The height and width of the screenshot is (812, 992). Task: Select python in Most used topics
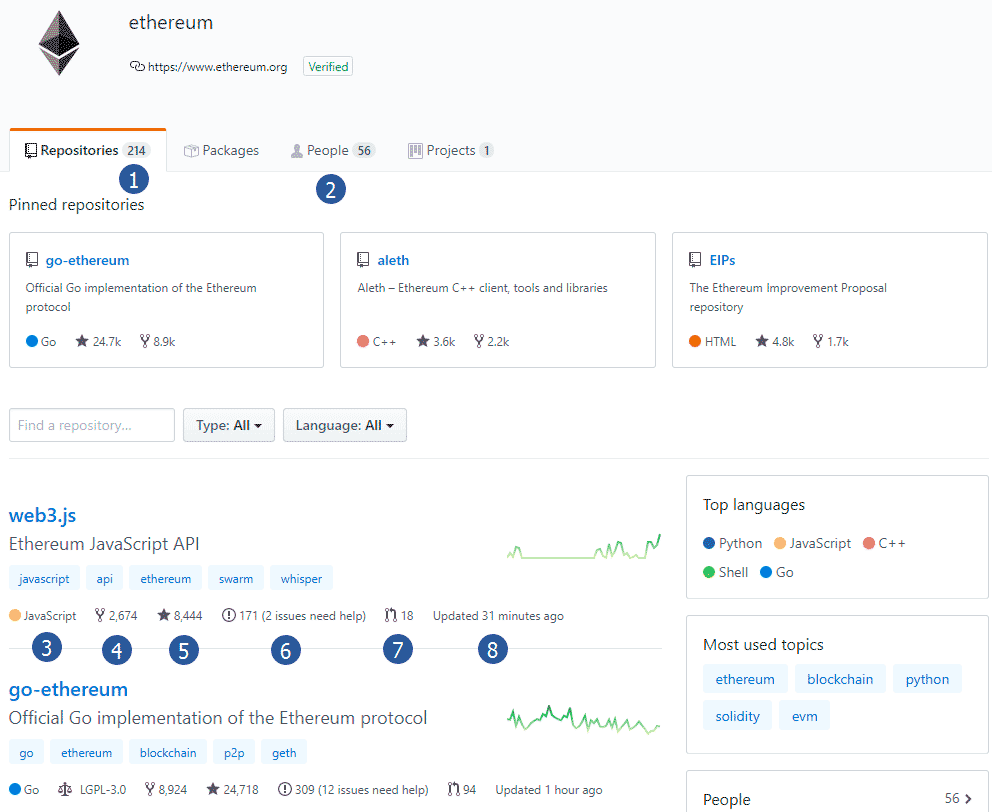tap(927, 679)
